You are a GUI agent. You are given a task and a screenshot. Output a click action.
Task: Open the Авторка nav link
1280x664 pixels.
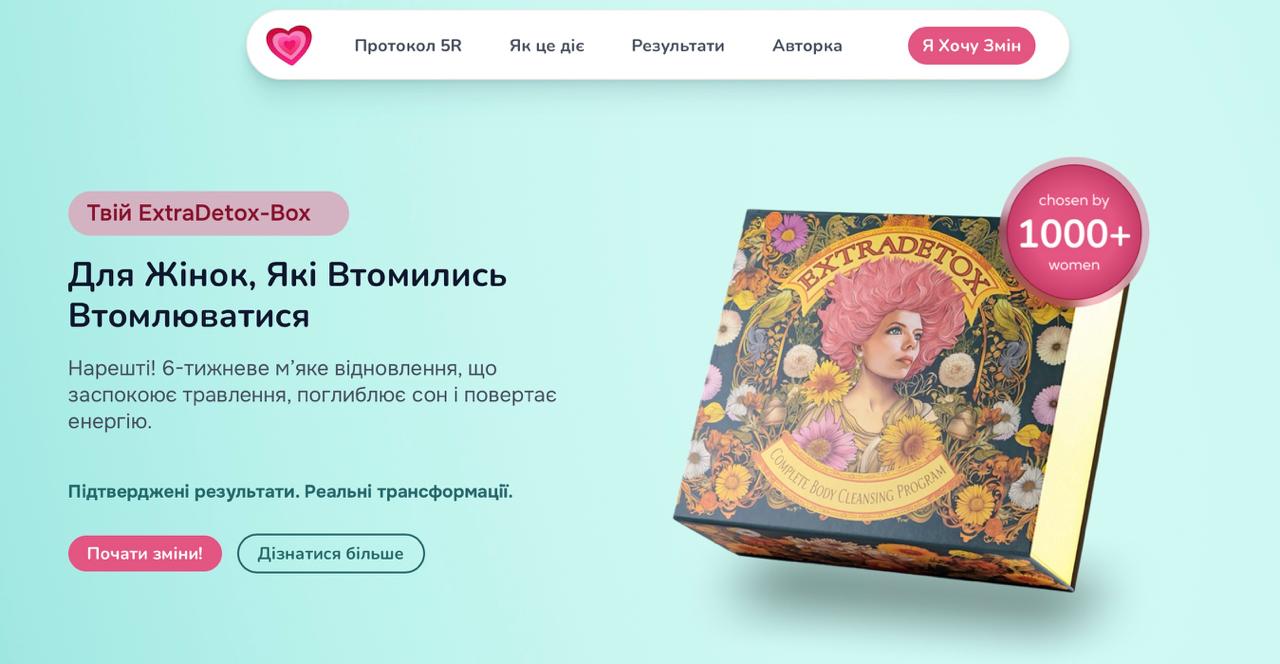pos(807,46)
